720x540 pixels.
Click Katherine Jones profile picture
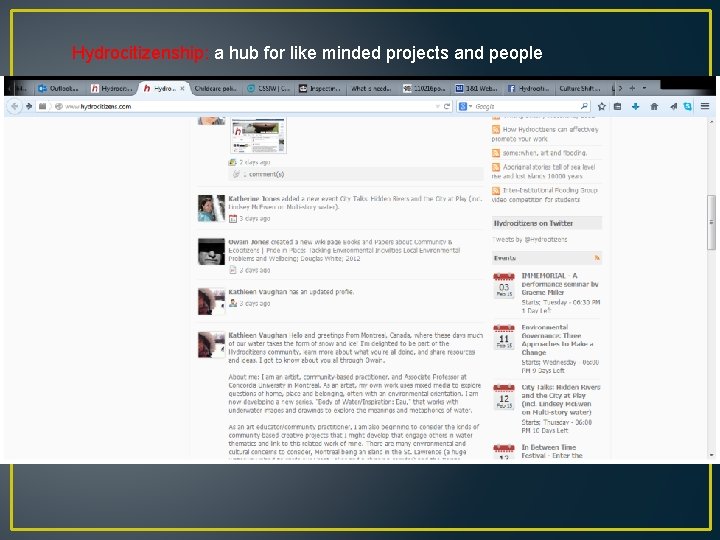tap(211, 208)
